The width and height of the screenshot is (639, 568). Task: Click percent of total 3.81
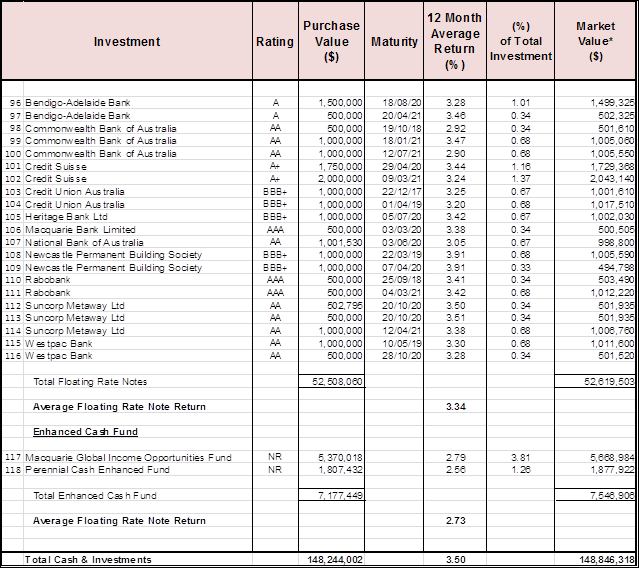point(521,458)
